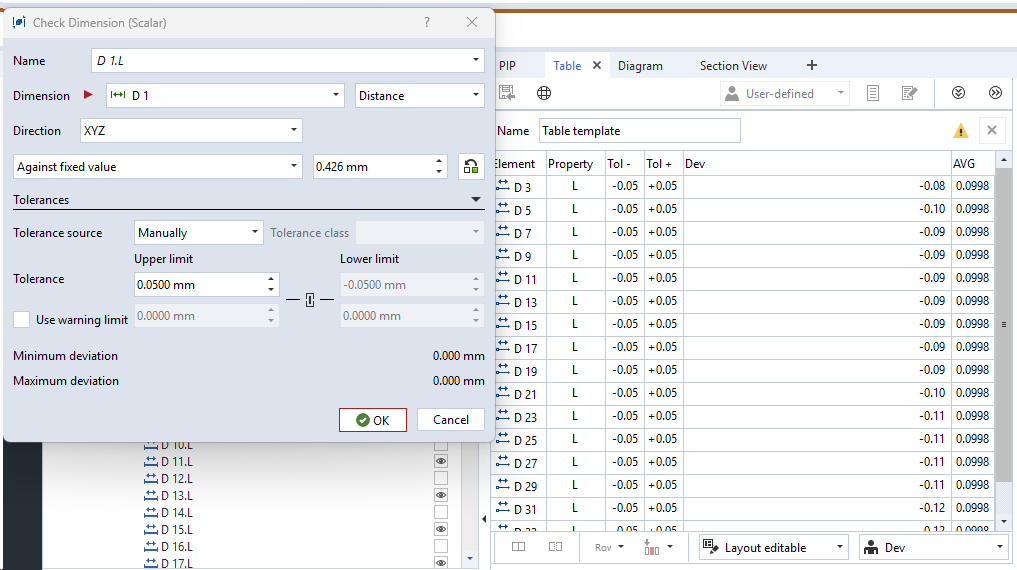1017x570 pixels.
Task: Click the edit template pencil icon
Action: [909, 93]
